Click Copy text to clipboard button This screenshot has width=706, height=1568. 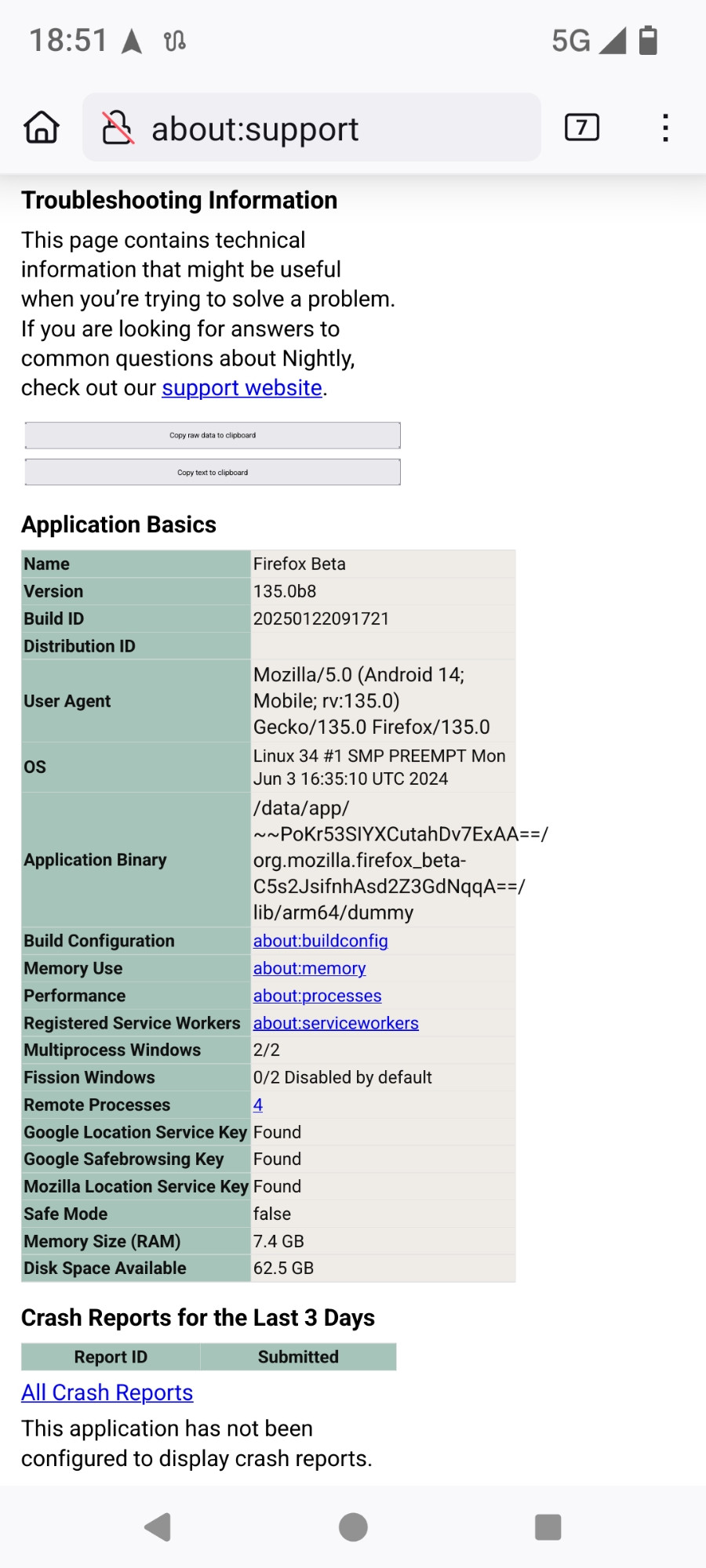pos(213,472)
